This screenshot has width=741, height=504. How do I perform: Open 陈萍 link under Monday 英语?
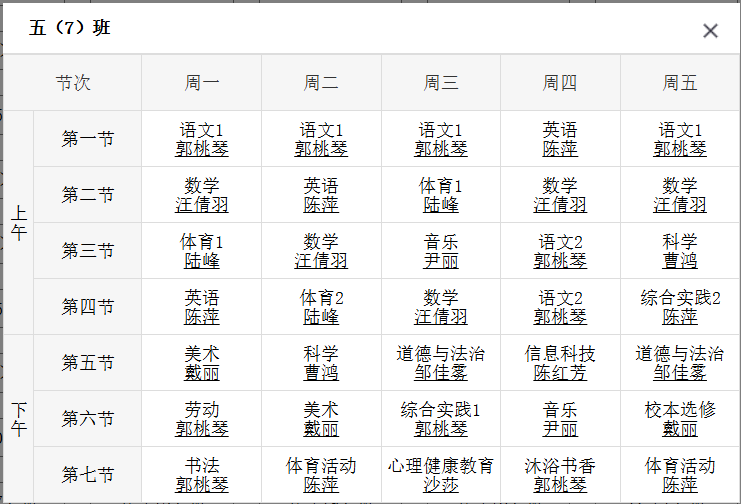(x=202, y=316)
